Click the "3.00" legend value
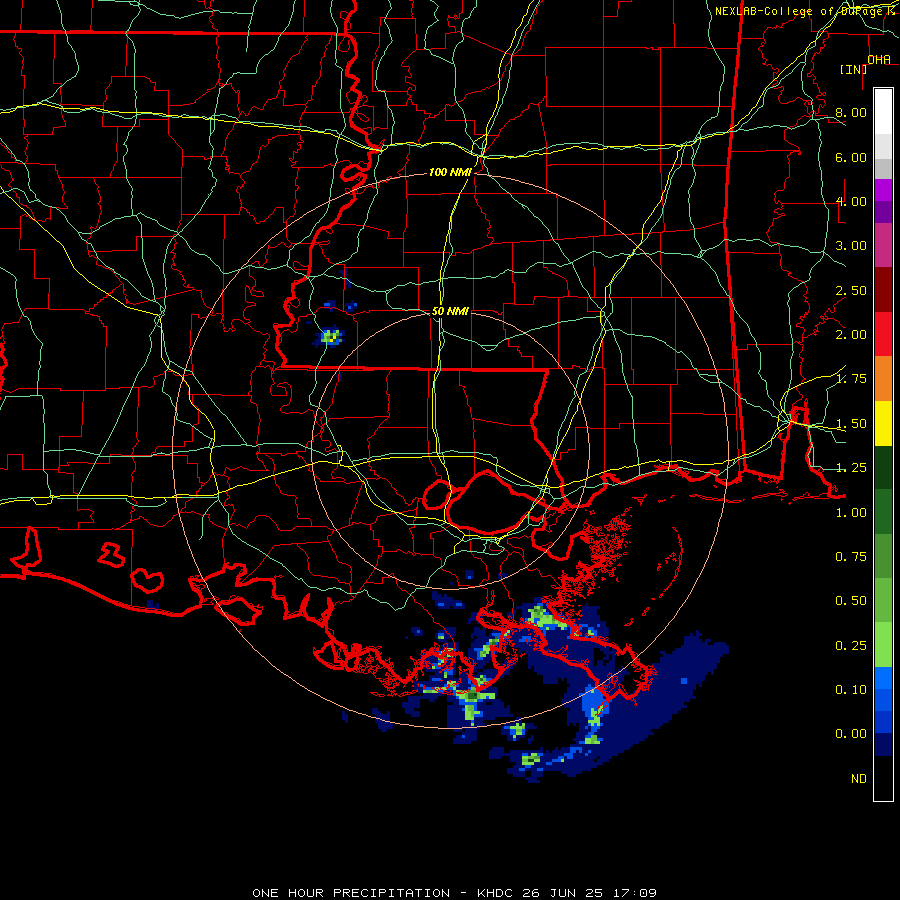The height and width of the screenshot is (900, 900). click(x=851, y=246)
